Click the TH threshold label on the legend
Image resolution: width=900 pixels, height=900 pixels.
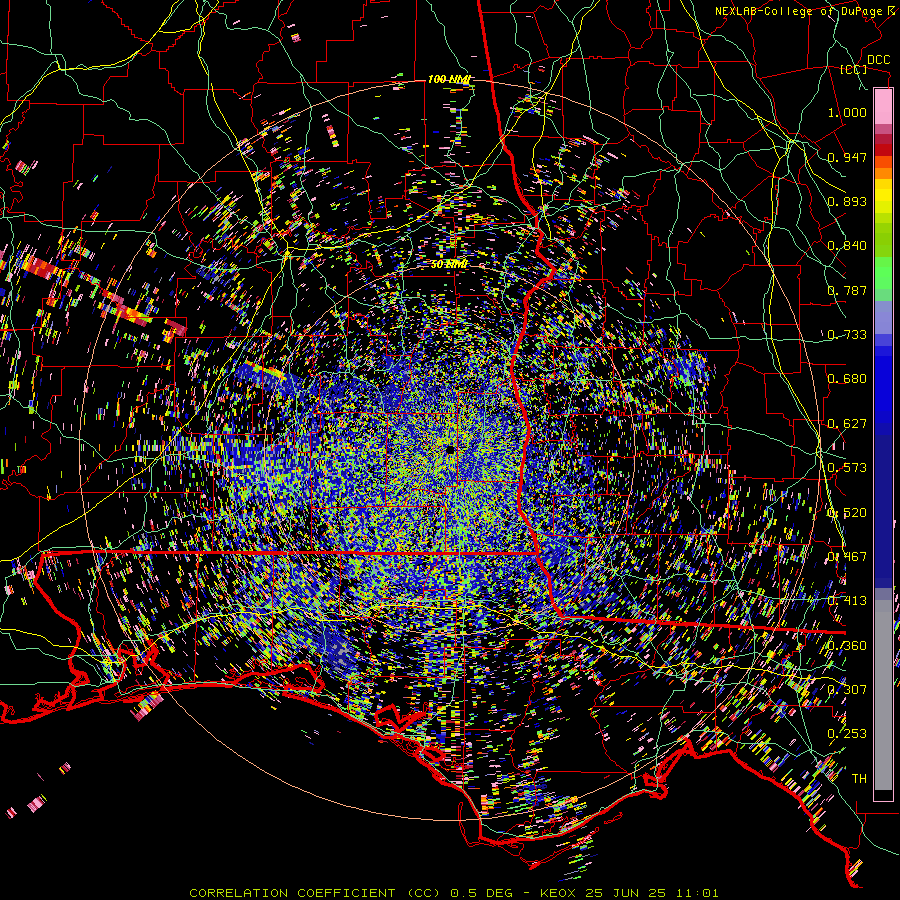859,779
